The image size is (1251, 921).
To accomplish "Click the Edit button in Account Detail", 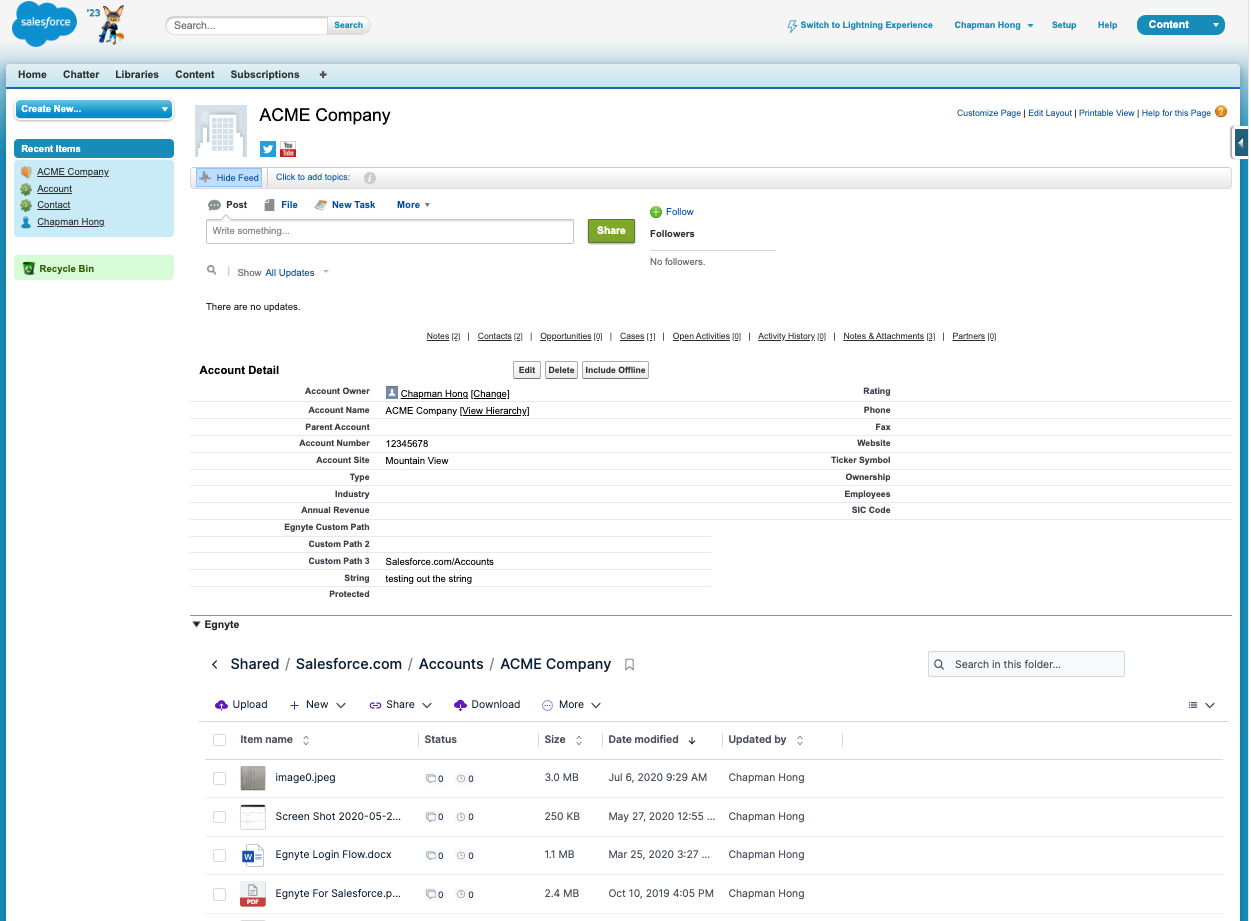I will pos(527,370).
